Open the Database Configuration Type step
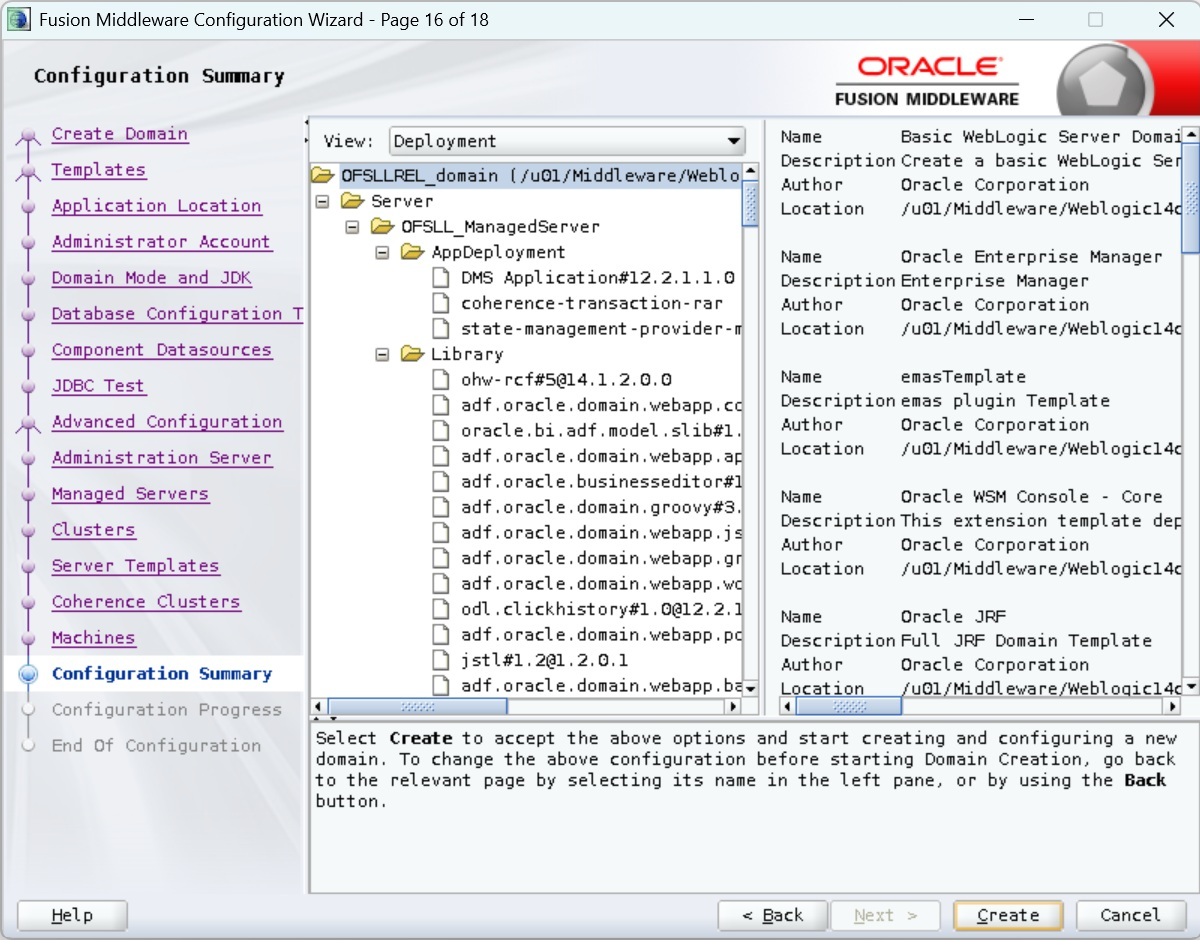Screen dimensions: 1200x948 (x=177, y=314)
